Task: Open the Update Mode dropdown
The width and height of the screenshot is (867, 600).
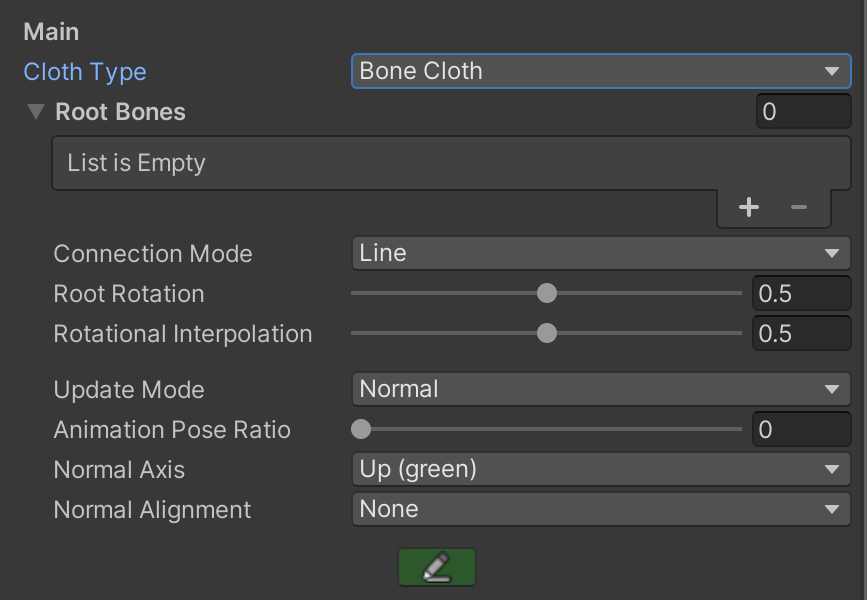Action: click(x=600, y=389)
